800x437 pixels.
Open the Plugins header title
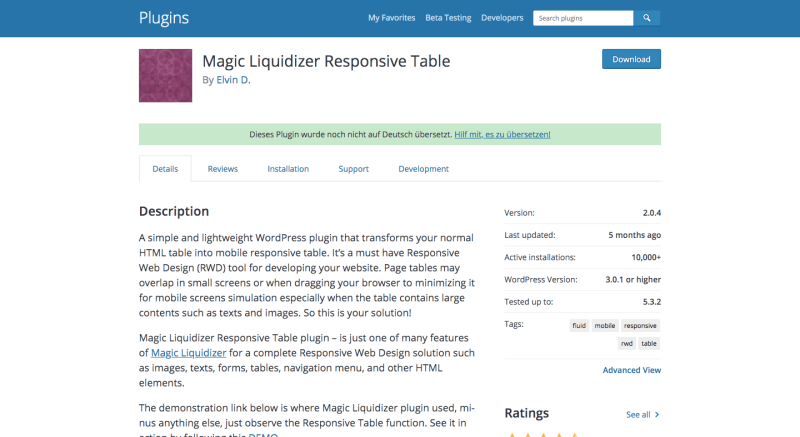tap(164, 18)
